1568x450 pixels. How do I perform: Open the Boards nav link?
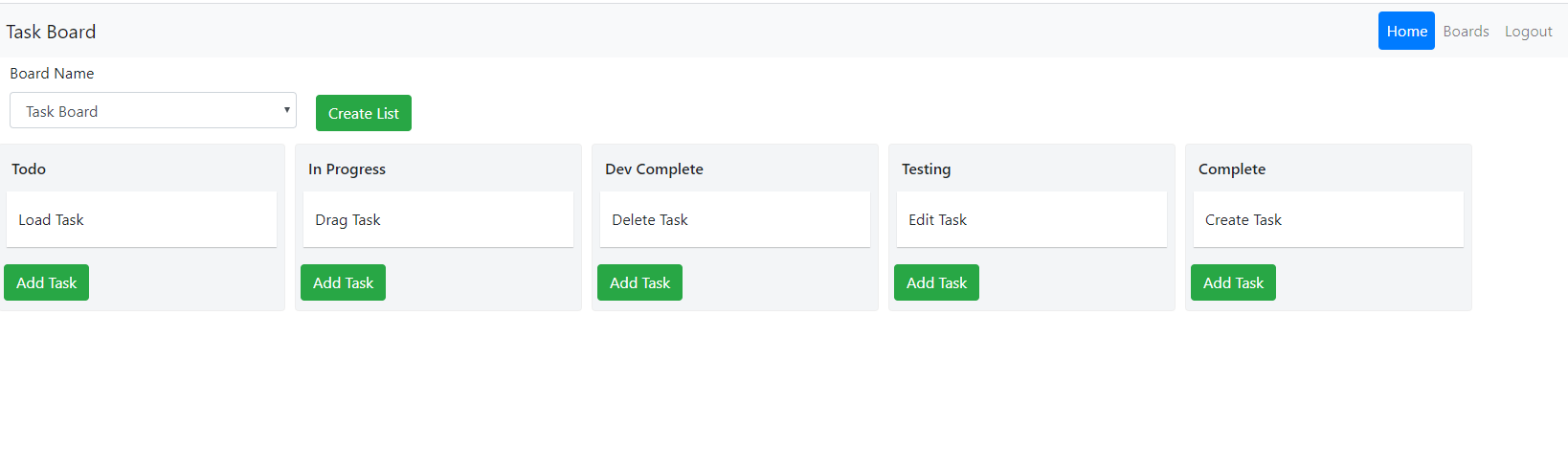click(1466, 31)
